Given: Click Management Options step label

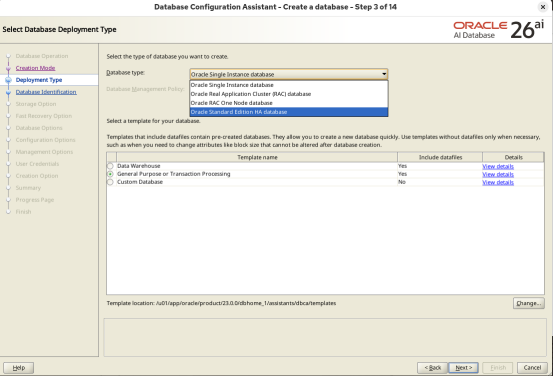Looking at the screenshot, I should pyautogui.click(x=44, y=152).
